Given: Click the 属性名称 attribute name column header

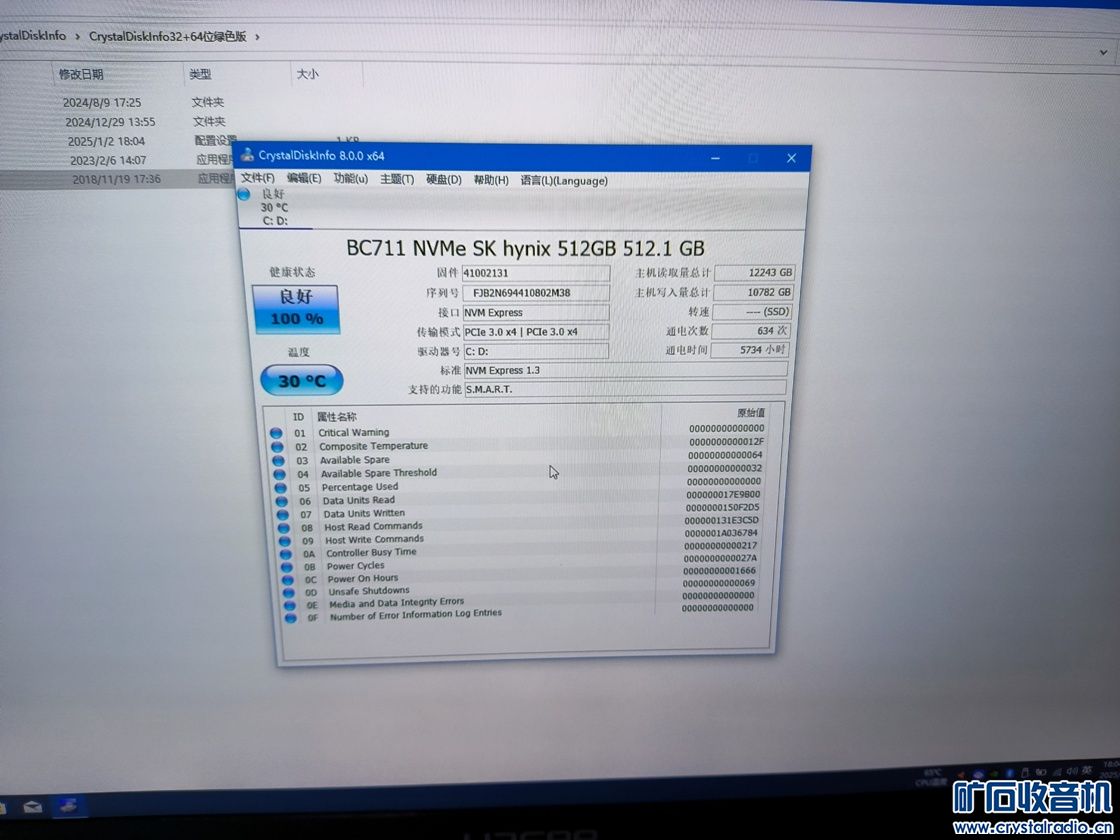Looking at the screenshot, I should coord(337,416).
